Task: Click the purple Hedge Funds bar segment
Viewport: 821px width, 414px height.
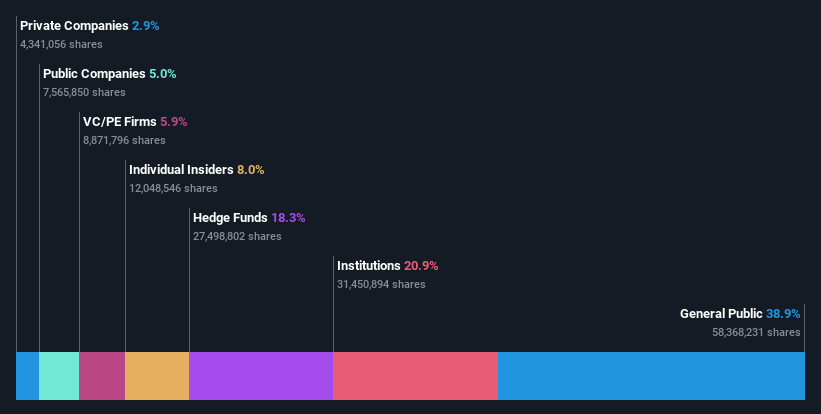Action: point(261,376)
